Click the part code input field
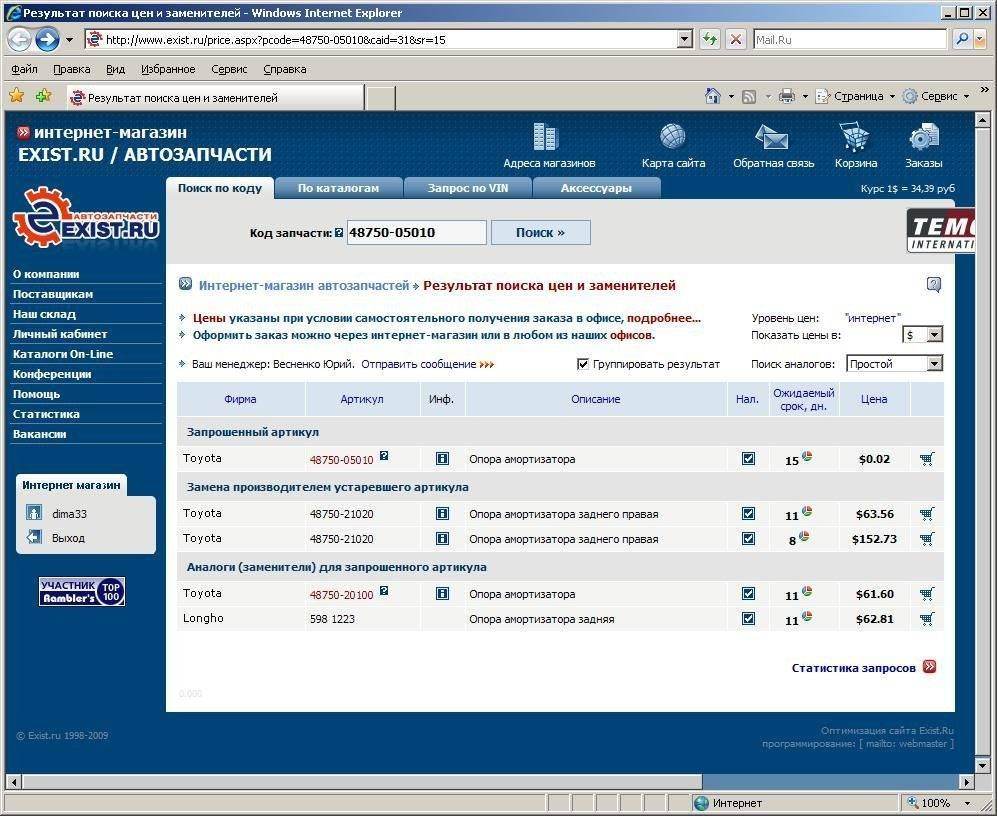Image resolution: width=997 pixels, height=816 pixels. pyautogui.click(x=416, y=232)
